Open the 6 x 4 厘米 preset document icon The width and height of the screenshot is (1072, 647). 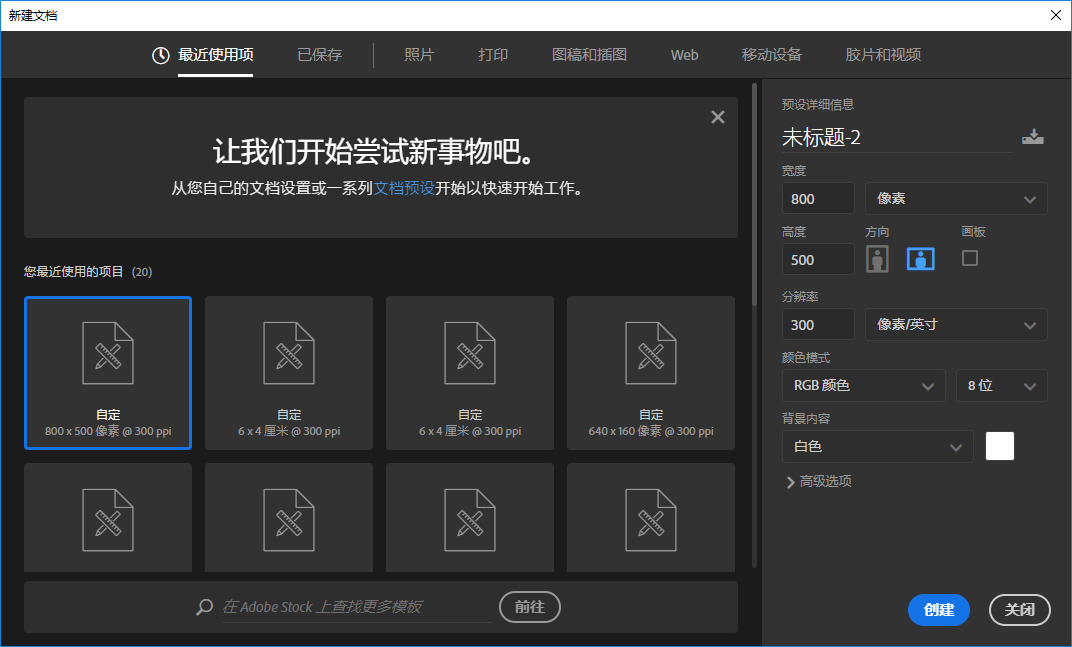point(288,353)
